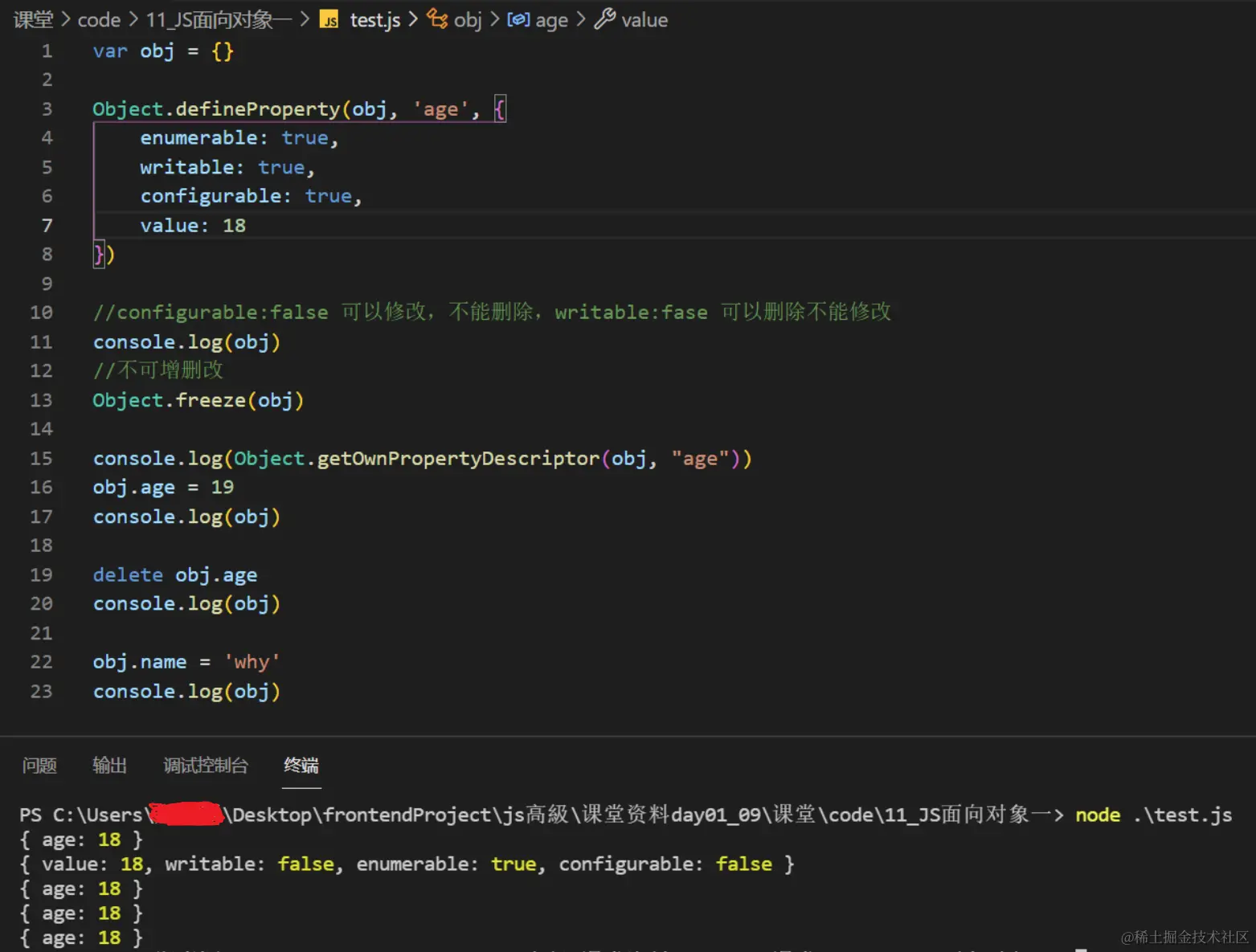Image resolution: width=1256 pixels, height=952 pixels.
Task: Open the age breadcrumb symbol list
Action: coord(551,20)
